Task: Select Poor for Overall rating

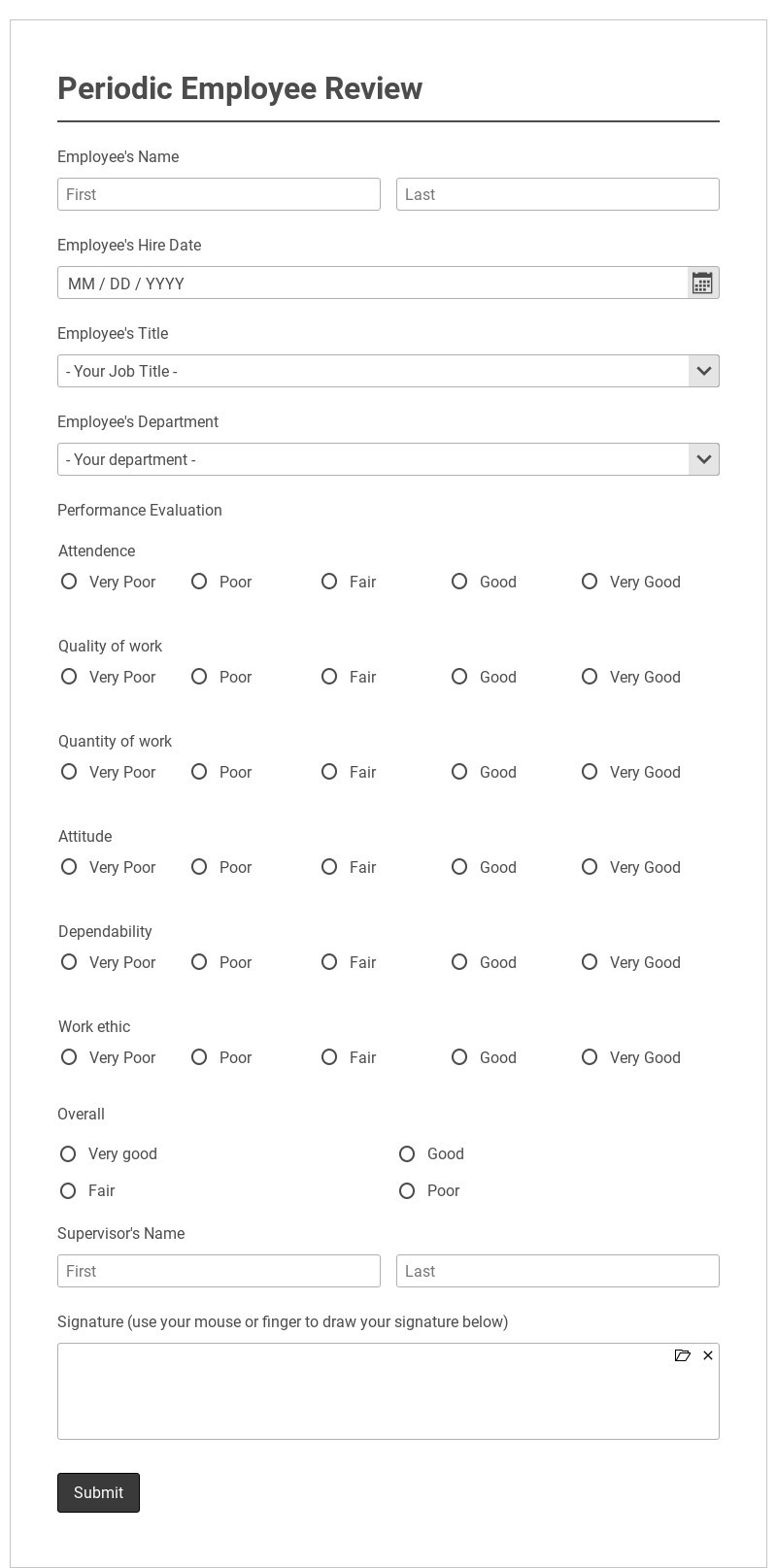Action: 407,1190
